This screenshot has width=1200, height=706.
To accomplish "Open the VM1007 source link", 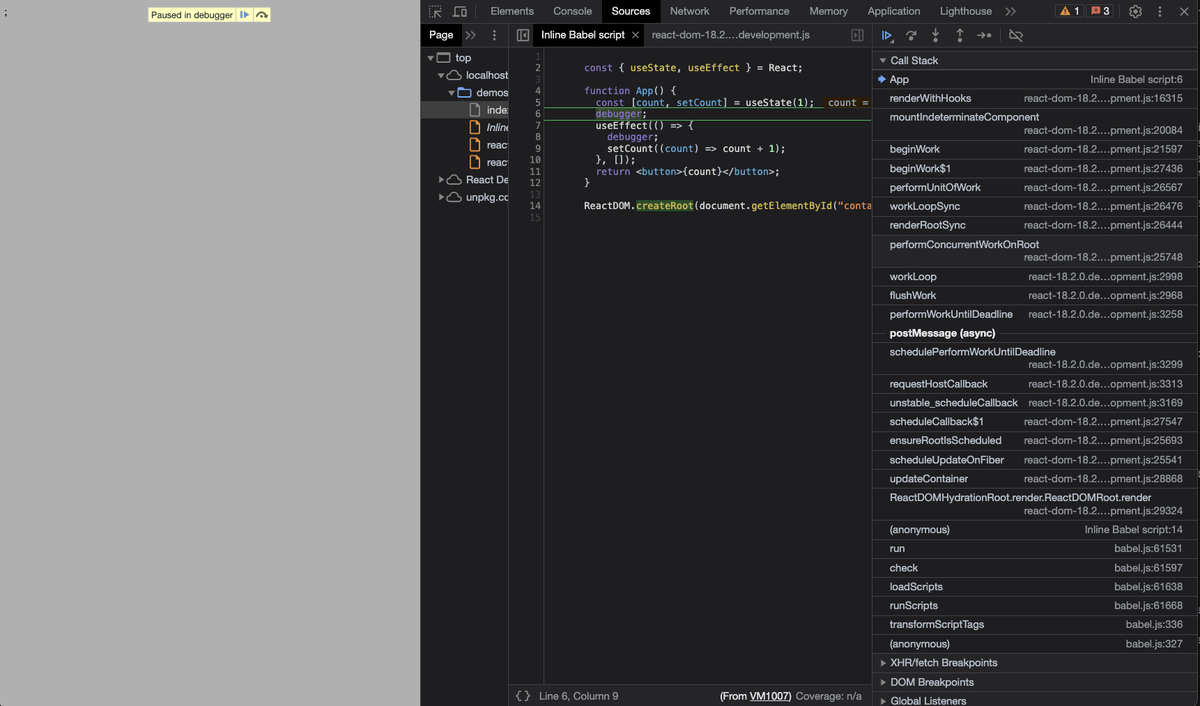I will pyautogui.click(x=770, y=696).
